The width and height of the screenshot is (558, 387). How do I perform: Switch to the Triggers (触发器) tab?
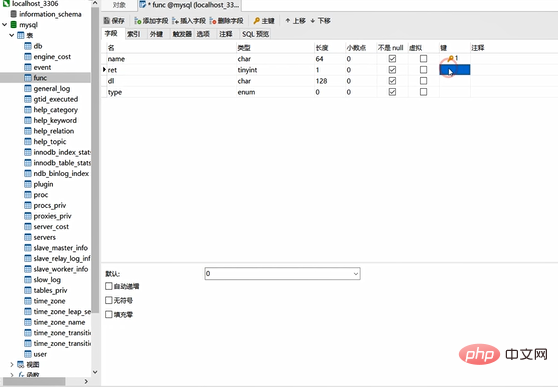point(182,34)
